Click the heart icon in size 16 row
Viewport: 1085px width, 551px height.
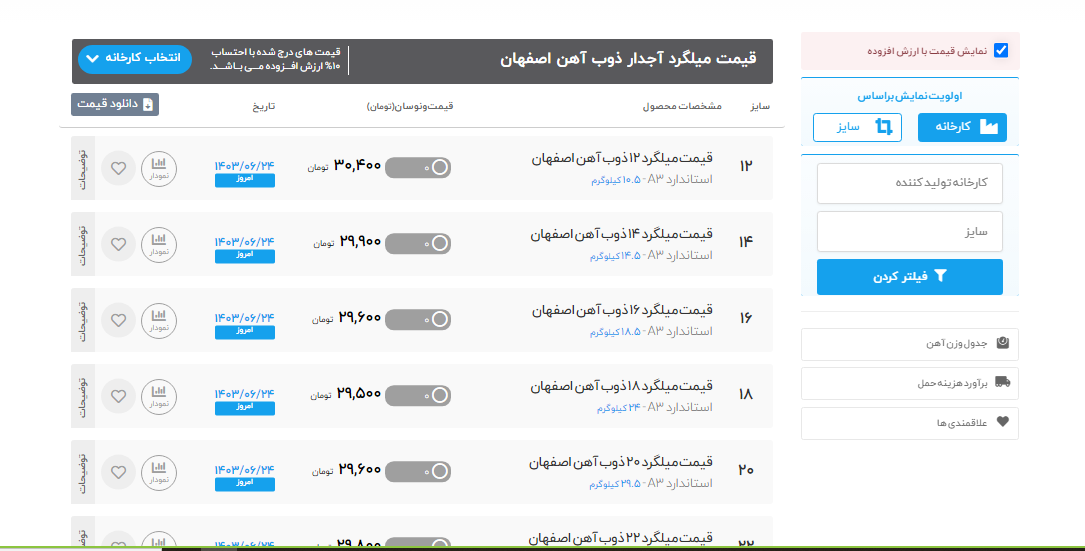[x=118, y=320]
